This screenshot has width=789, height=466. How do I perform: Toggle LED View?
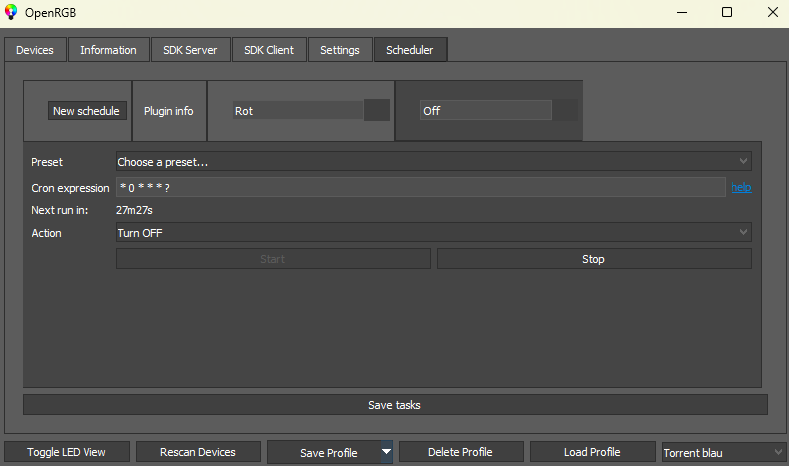click(67, 452)
